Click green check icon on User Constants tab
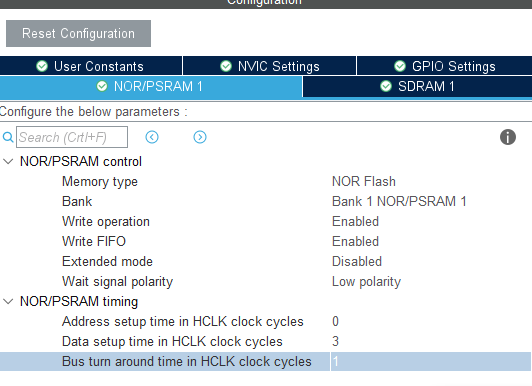This screenshot has width=532, height=386. 42,66
